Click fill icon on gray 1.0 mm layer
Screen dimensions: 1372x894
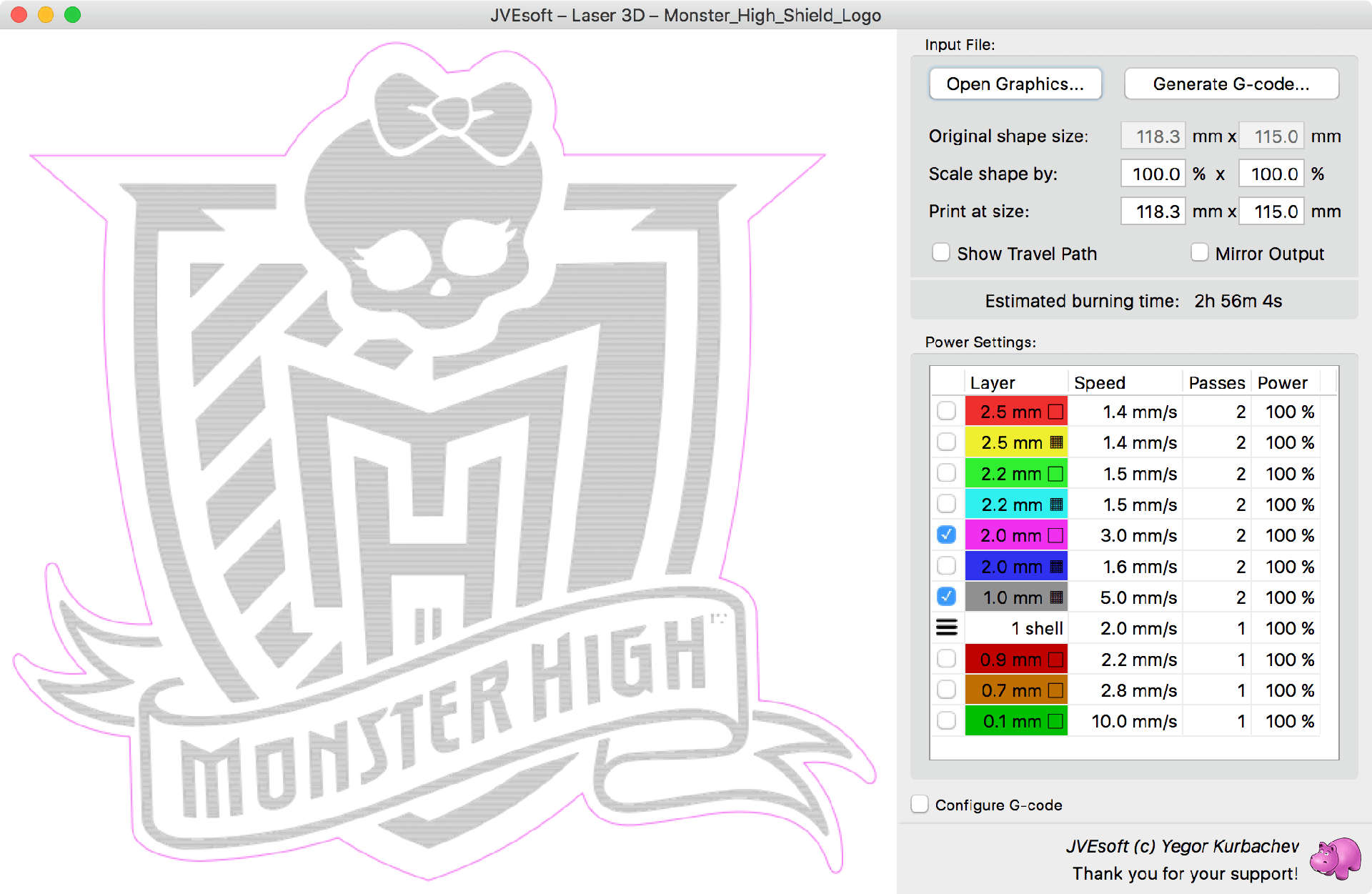[1056, 597]
